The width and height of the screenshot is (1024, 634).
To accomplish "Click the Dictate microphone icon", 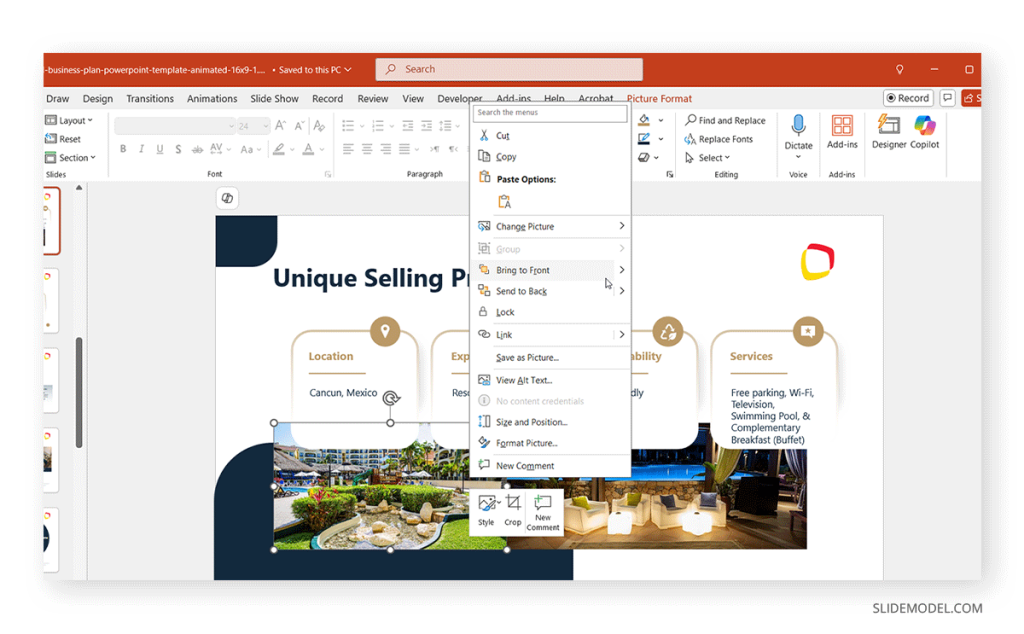I will 798,126.
